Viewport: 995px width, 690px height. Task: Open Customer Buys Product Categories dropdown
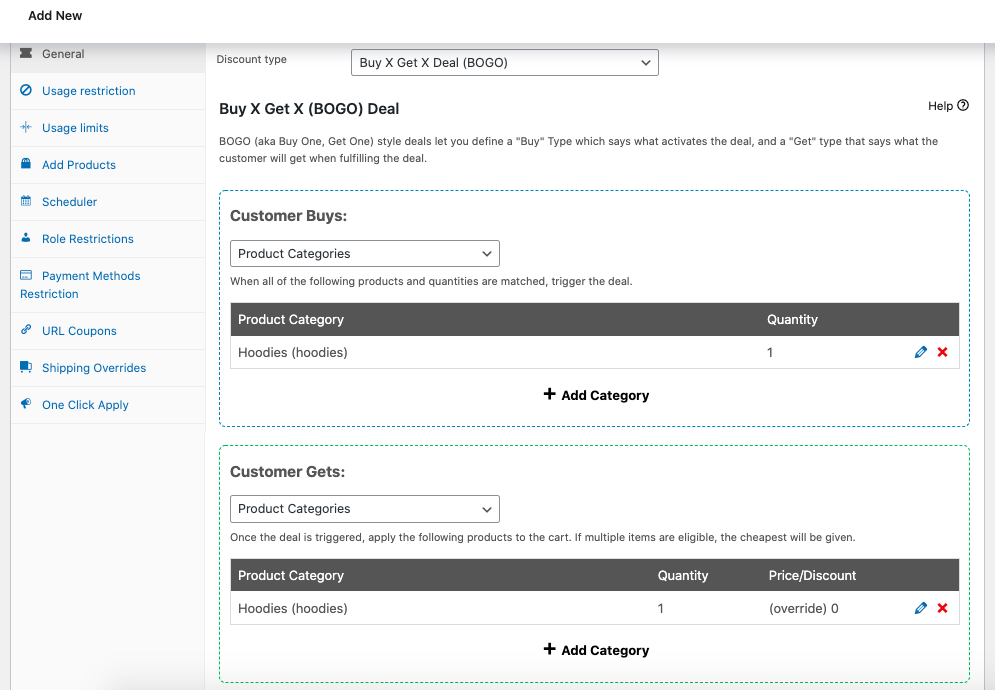pyautogui.click(x=365, y=253)
